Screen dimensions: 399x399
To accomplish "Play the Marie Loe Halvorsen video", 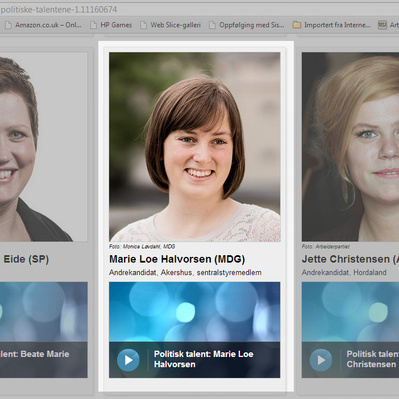I will [x=128, y=360].
